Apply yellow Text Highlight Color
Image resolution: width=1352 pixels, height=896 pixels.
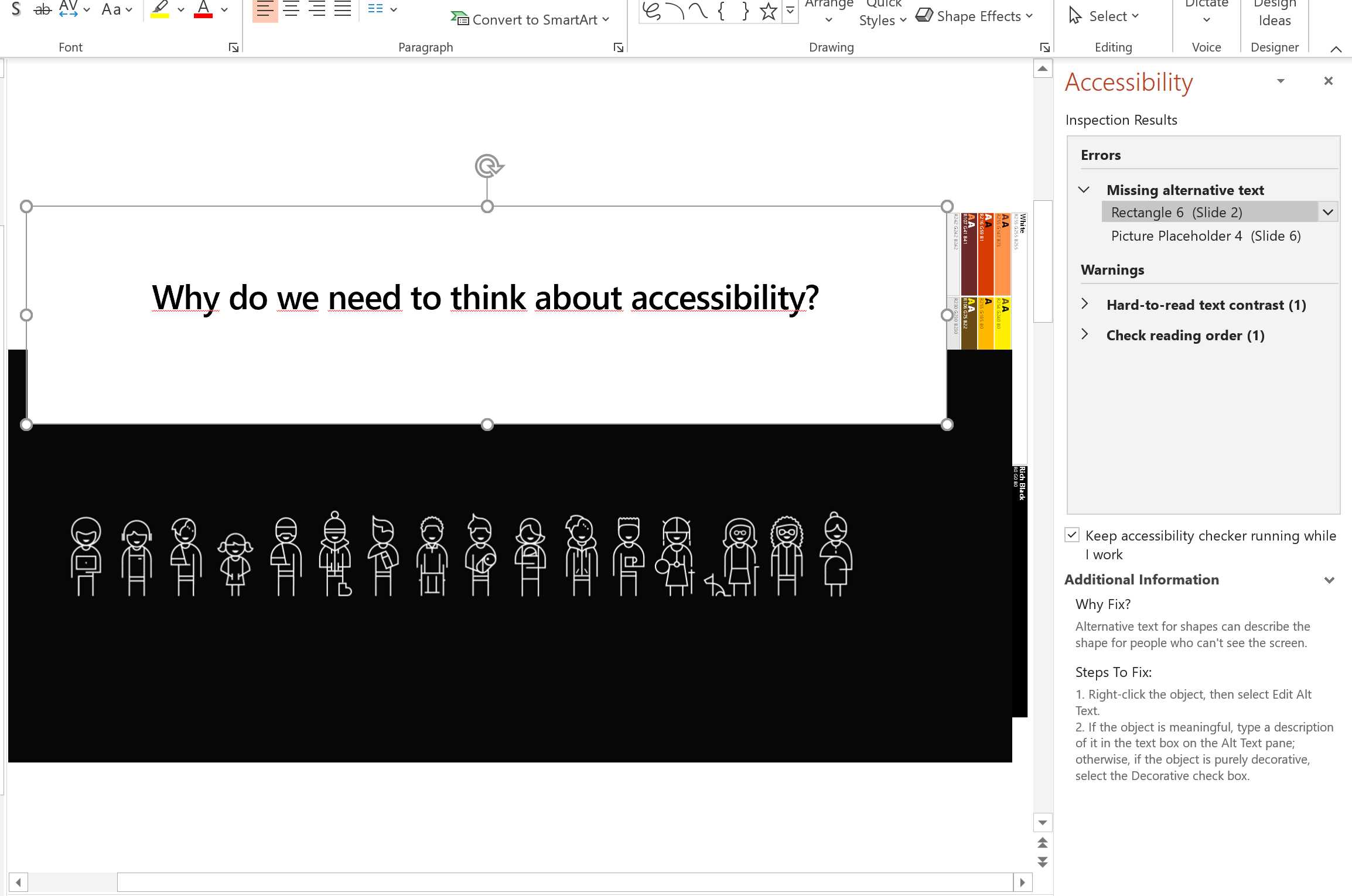click(160, 9)
